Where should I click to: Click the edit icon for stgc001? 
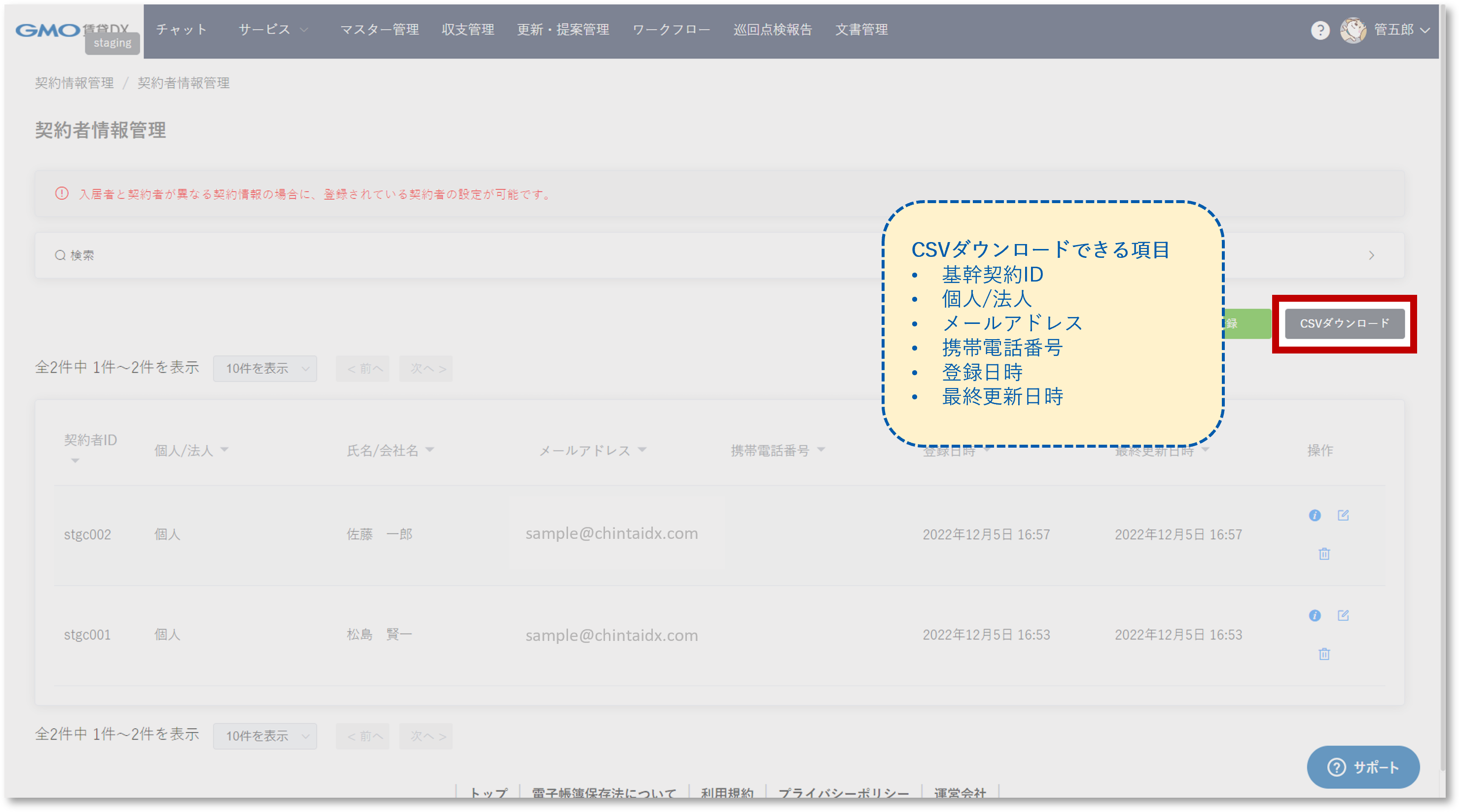point(1343,615)
